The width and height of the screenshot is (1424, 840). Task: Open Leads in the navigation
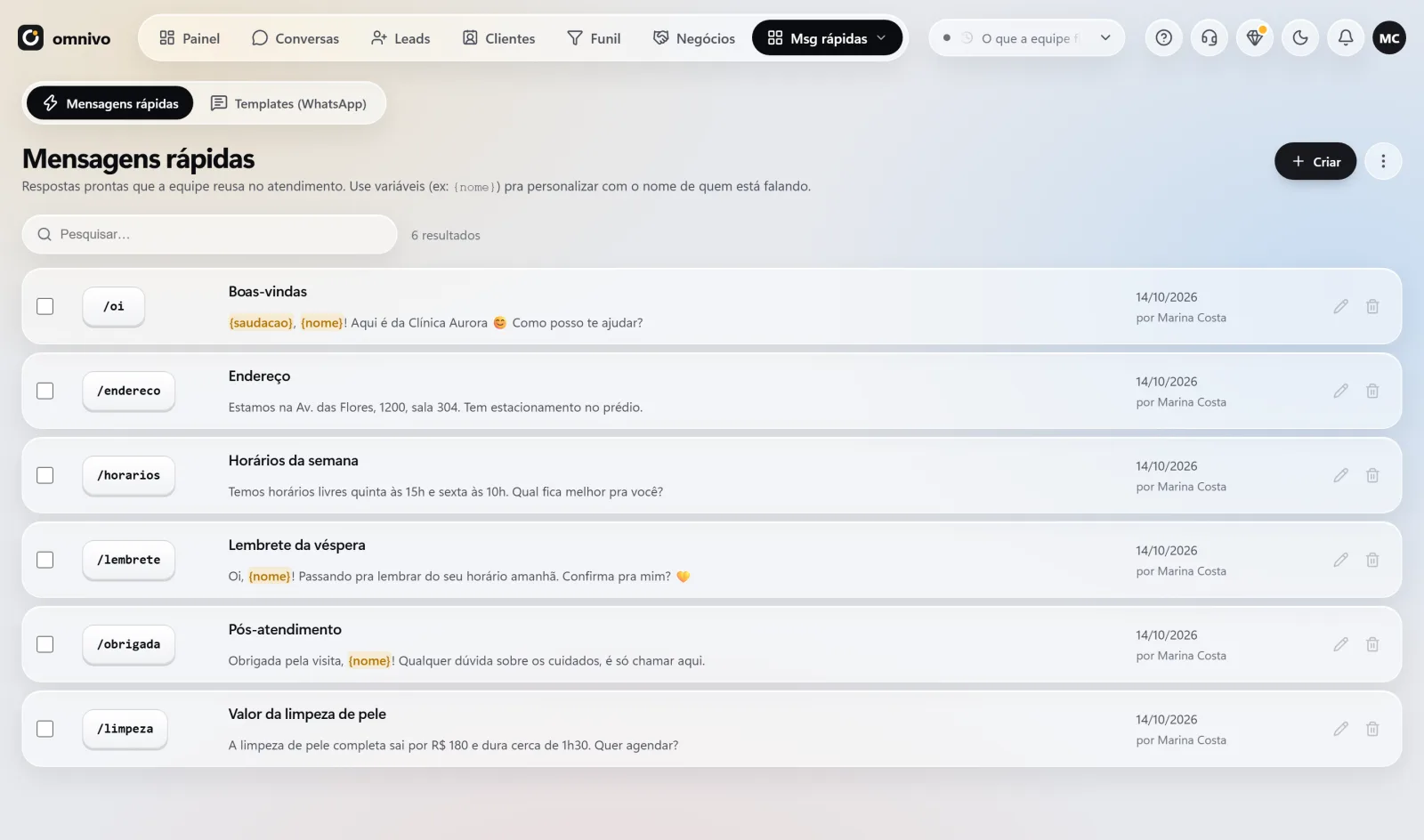[400, 38]
